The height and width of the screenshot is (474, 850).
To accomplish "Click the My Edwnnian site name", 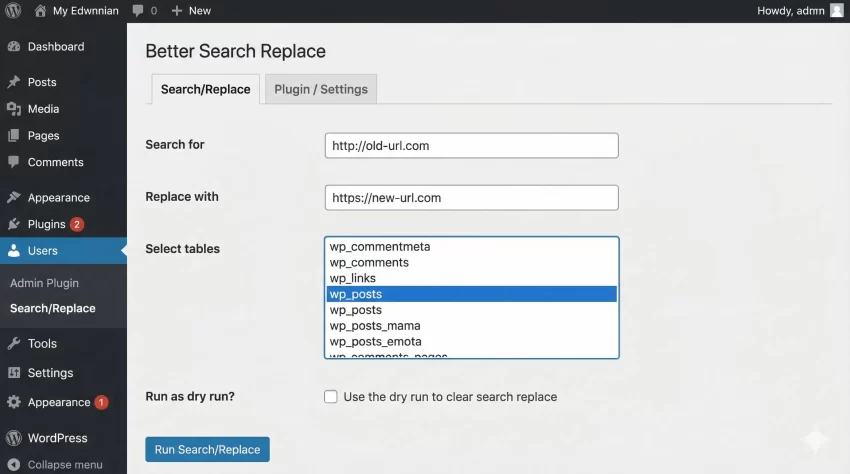I will 86,11.
